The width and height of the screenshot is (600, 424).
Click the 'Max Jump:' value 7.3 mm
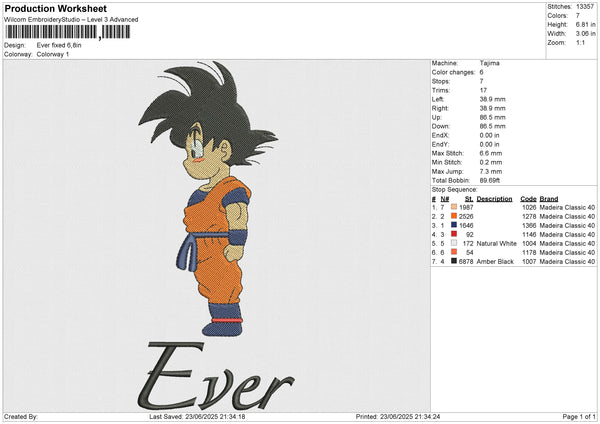tap(491, 171)
